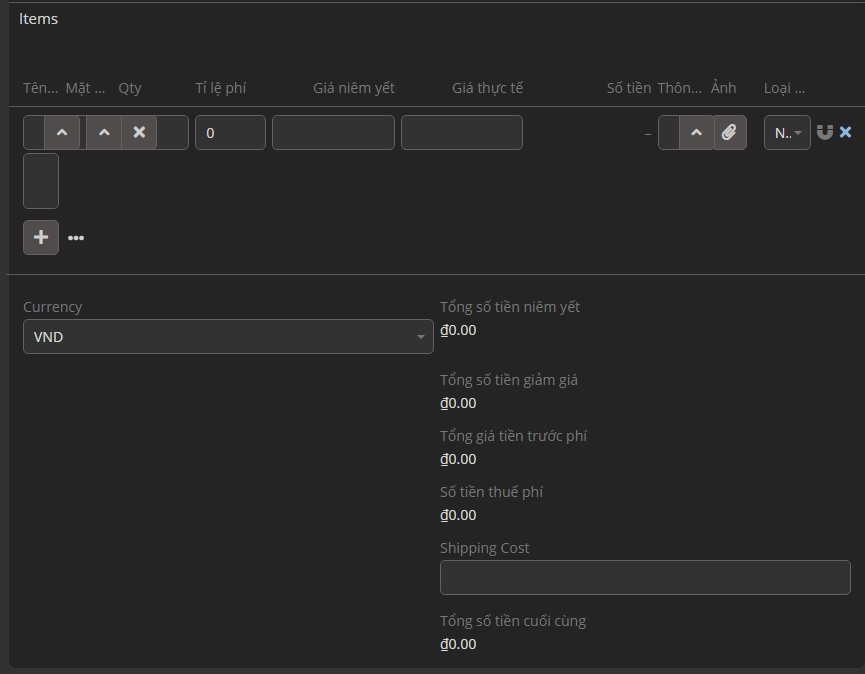The height and width of the screenshot is (674, 865).
Task: Open the lookup chevron in the Tên column
Action: pyautogui.click(x=62, y=132)
